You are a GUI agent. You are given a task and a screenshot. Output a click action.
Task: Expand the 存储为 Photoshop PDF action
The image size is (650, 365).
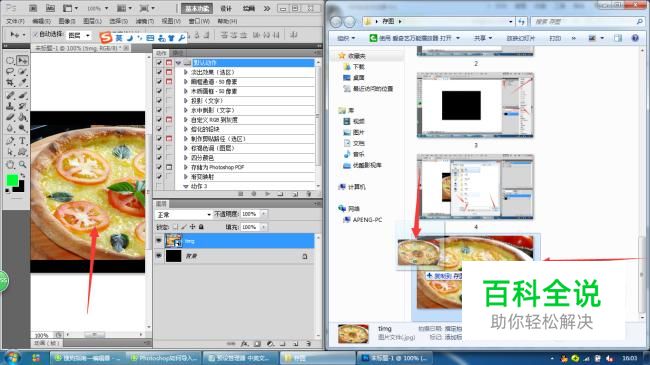coord(186,167)
